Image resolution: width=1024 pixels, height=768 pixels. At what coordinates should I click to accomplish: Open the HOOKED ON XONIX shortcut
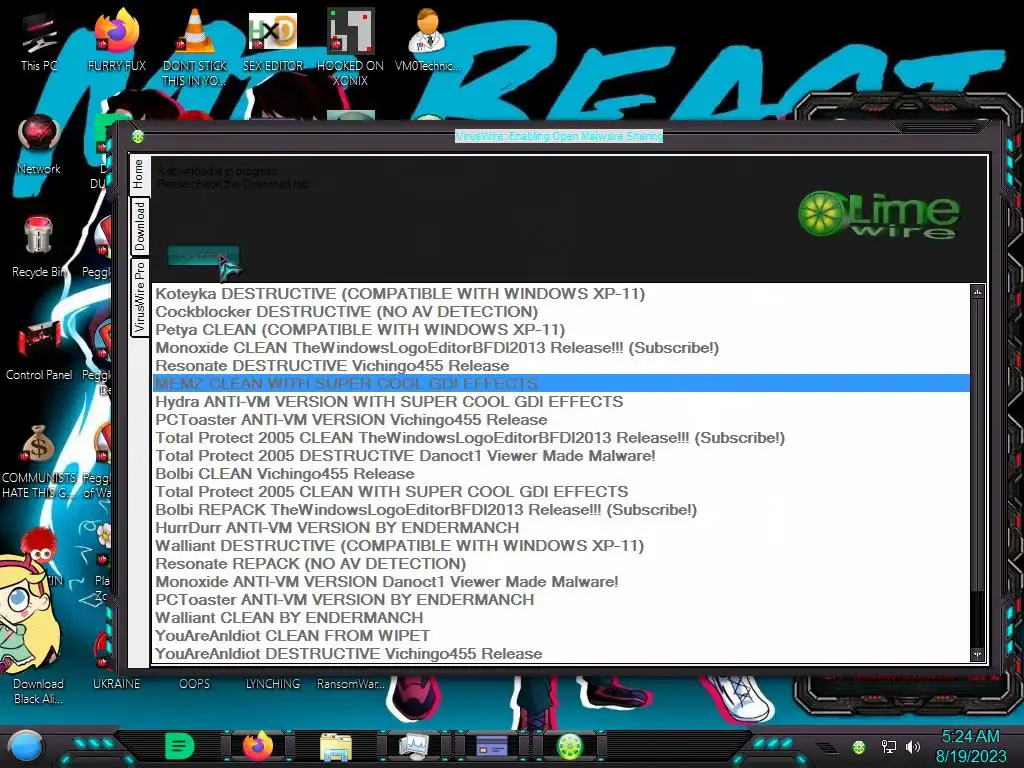350,47
